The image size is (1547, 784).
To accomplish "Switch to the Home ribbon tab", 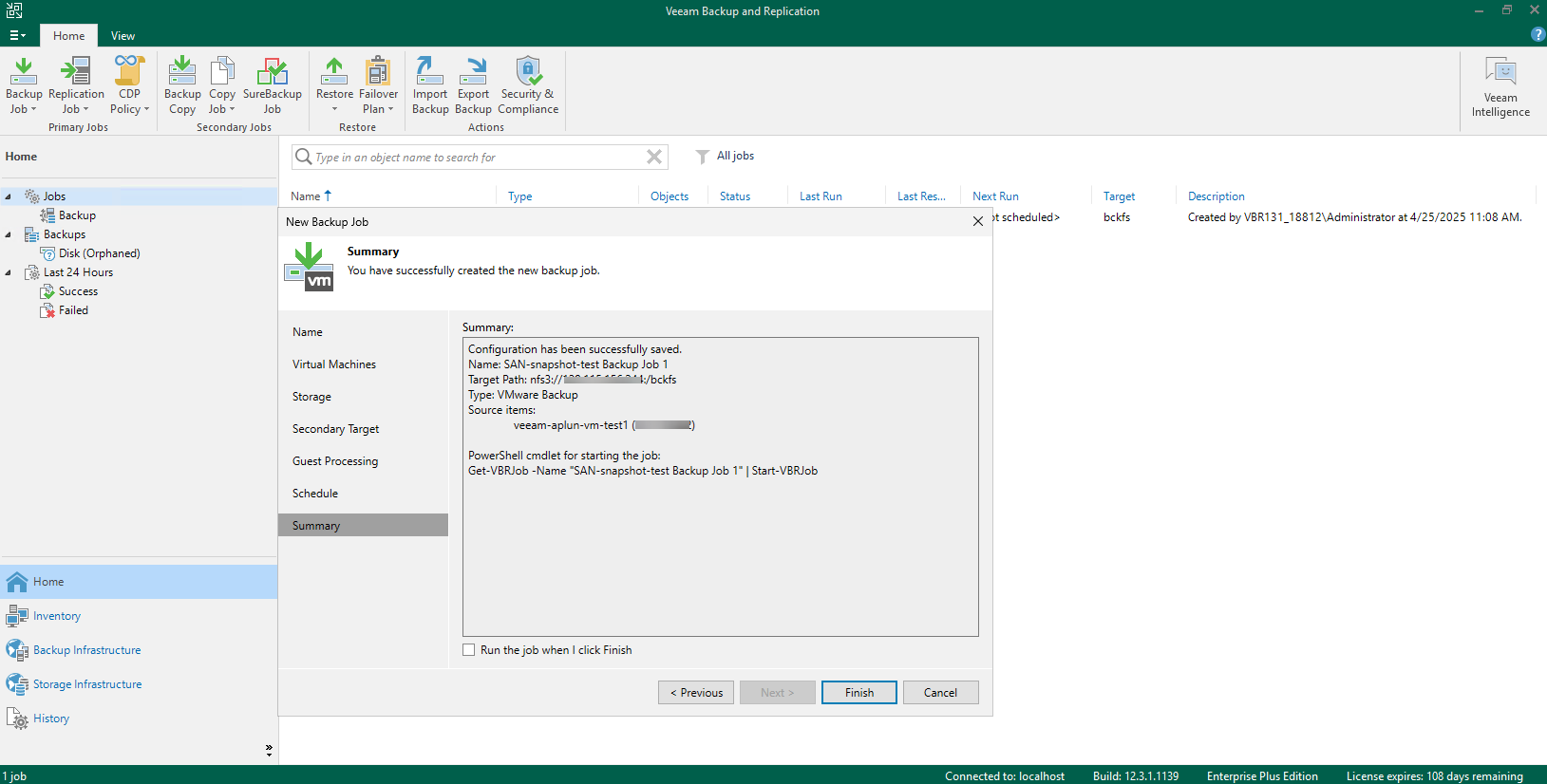I will [x=68, y=36].
